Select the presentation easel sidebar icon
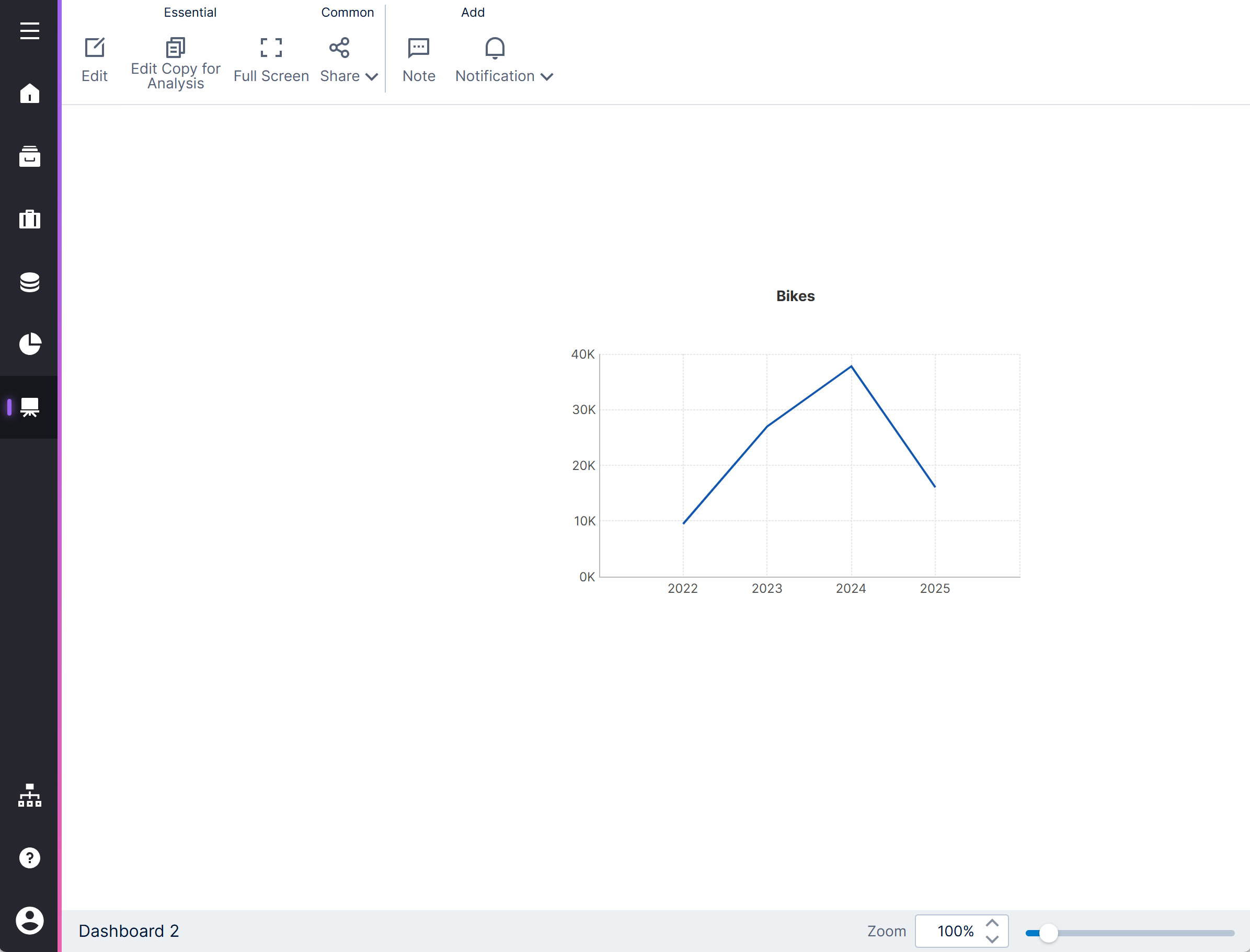This screenshot has width=1250, height=952. (29, 407)
